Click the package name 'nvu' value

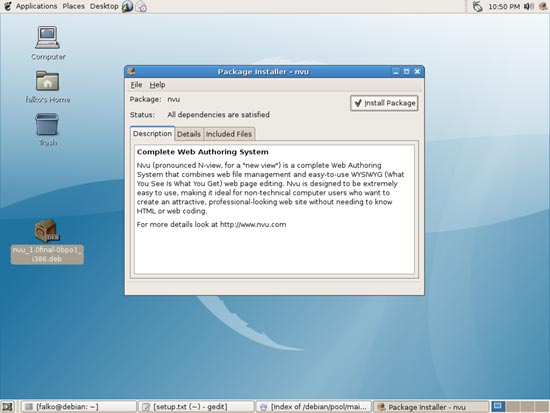tap(174, 99)
